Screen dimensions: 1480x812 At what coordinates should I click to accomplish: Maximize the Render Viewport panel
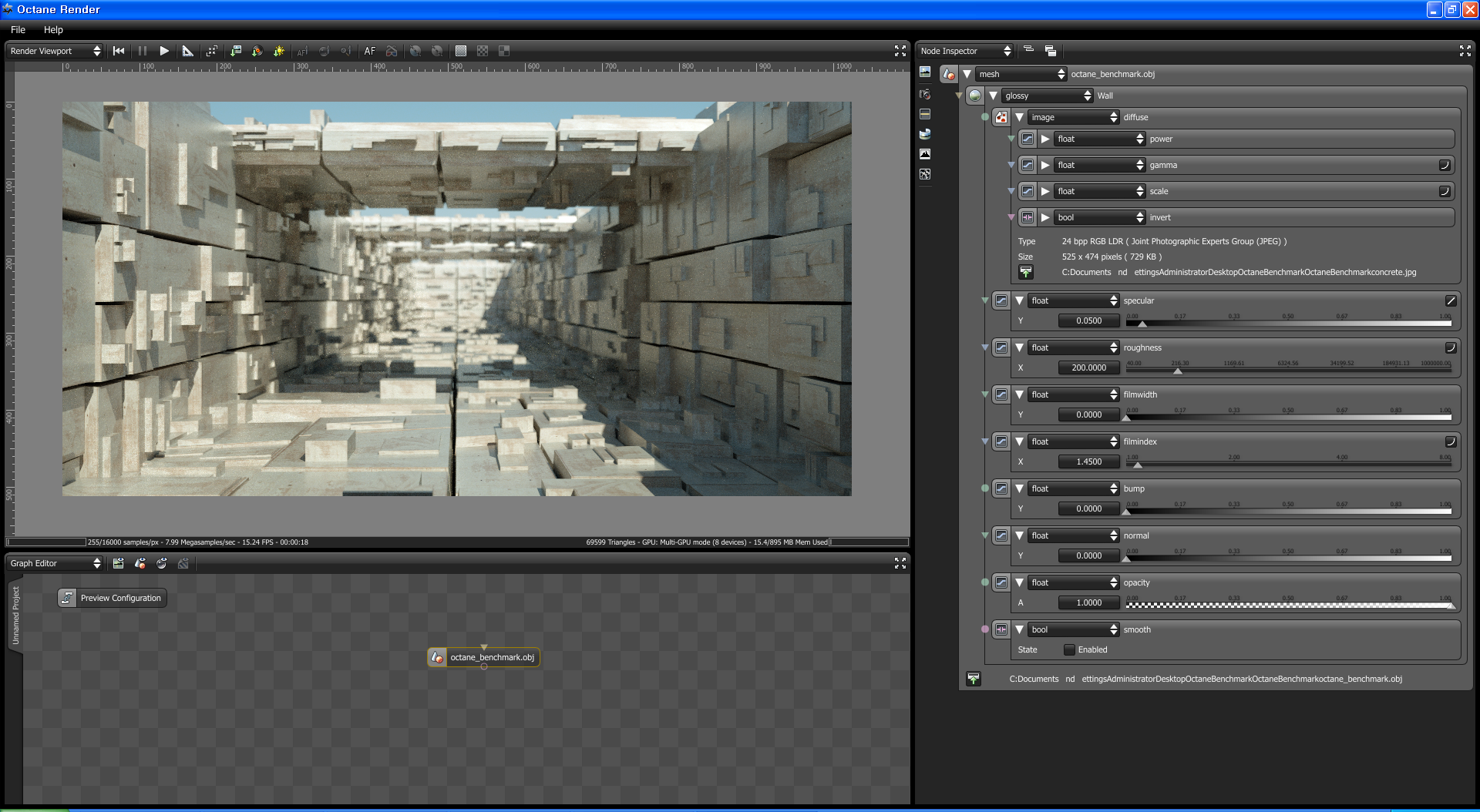[x=900, y=51]
